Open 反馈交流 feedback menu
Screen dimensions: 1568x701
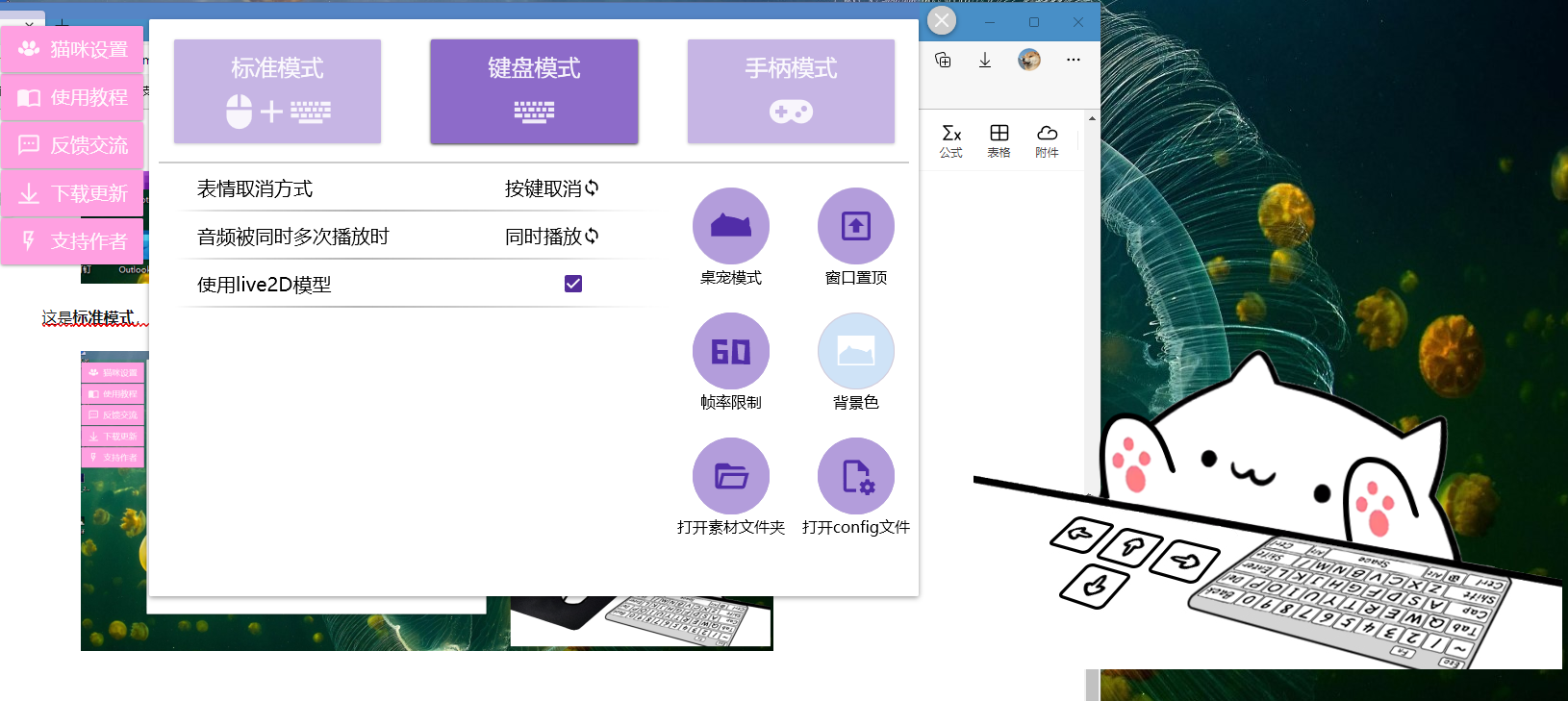coord(73,145)
